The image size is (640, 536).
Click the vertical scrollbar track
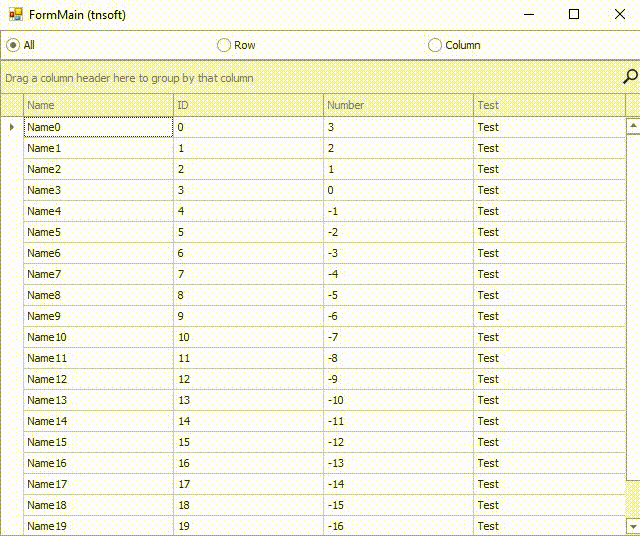coord(633,500)
